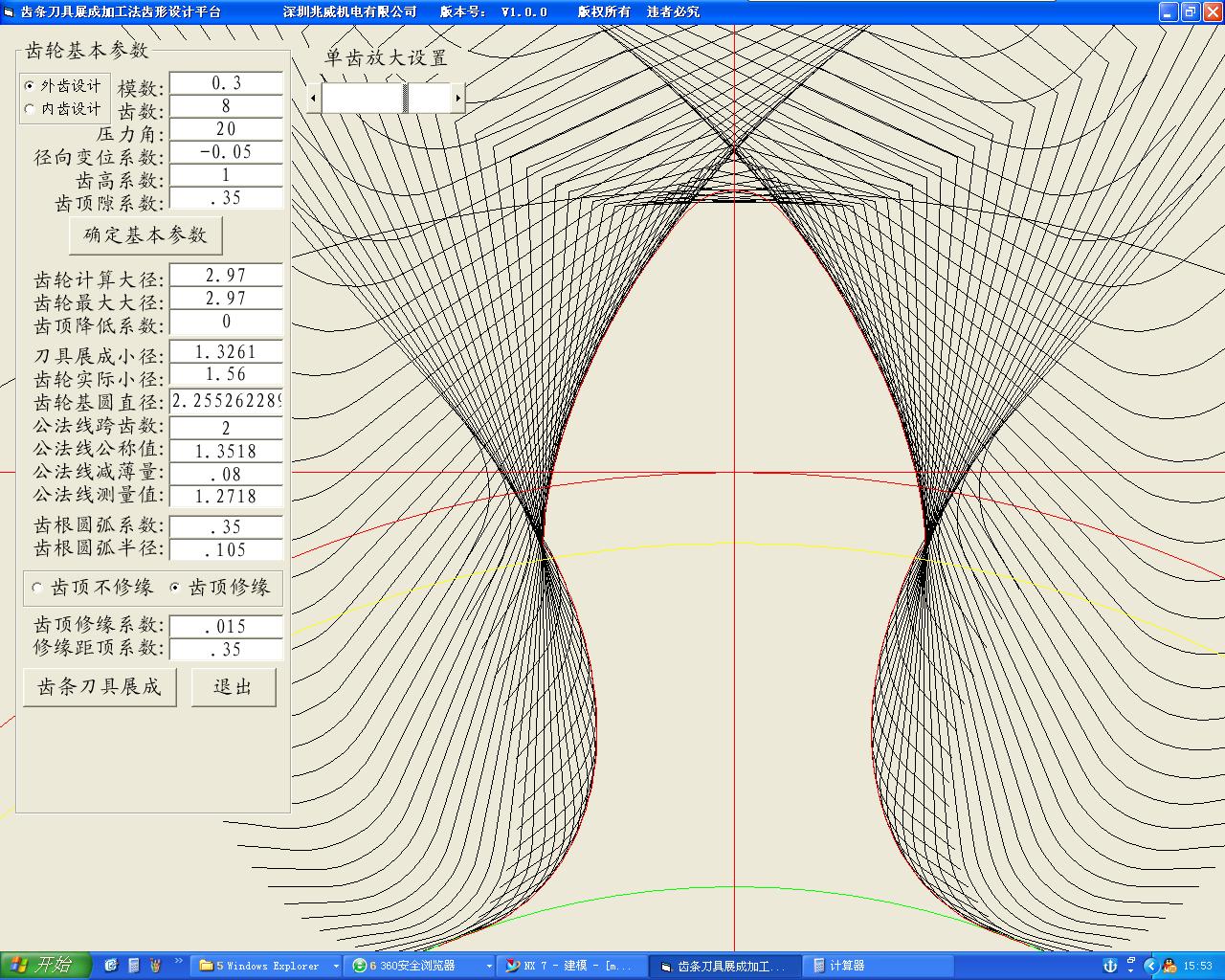The image size is (1225, 980).
Task: Click the 齿轮基圆直径 field
Action: (226, 401)
